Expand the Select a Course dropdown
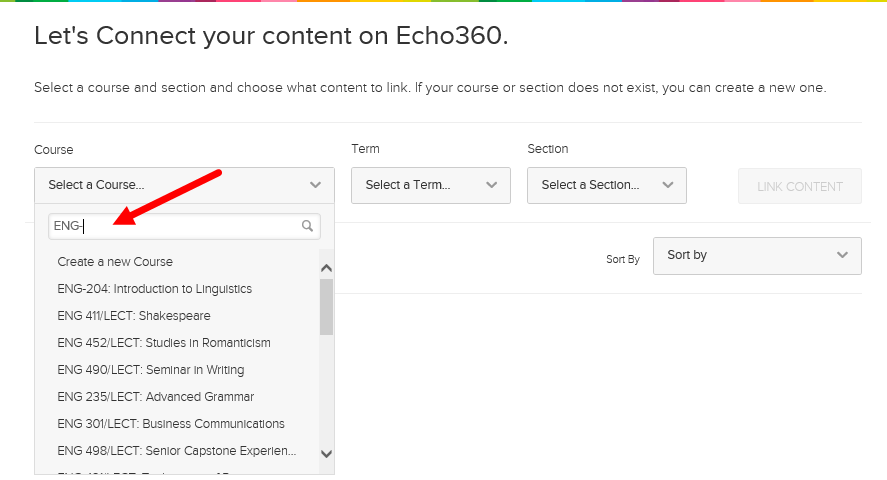 click(x=184, y=185)
